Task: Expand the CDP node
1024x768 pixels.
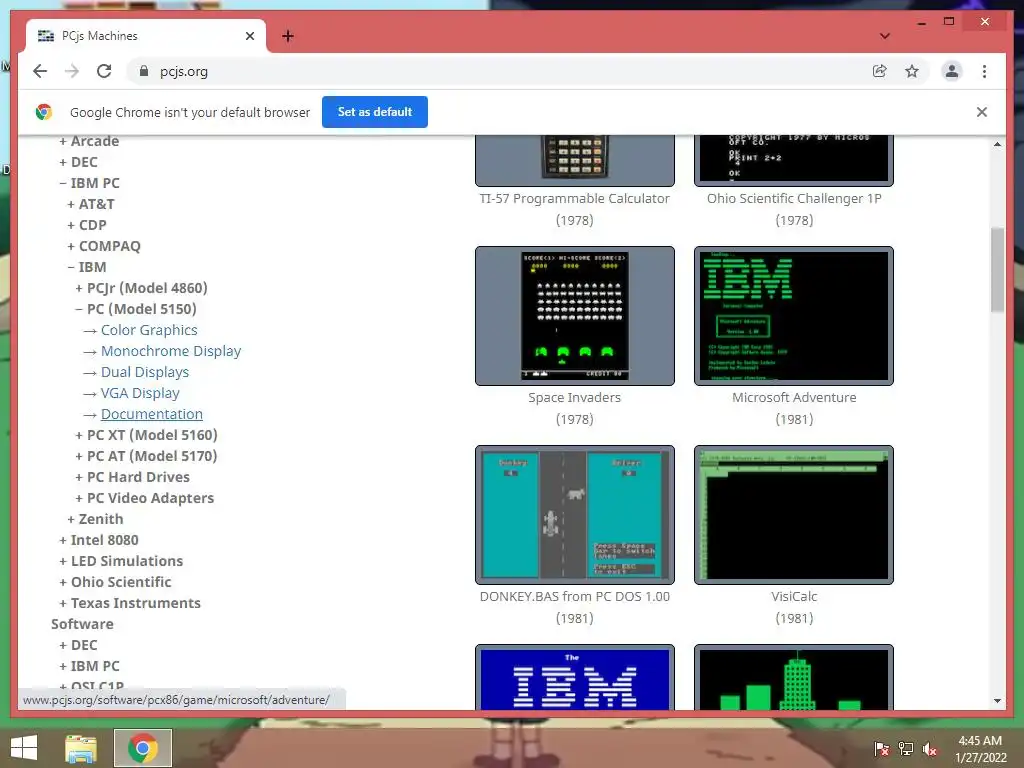Action: 87,225
